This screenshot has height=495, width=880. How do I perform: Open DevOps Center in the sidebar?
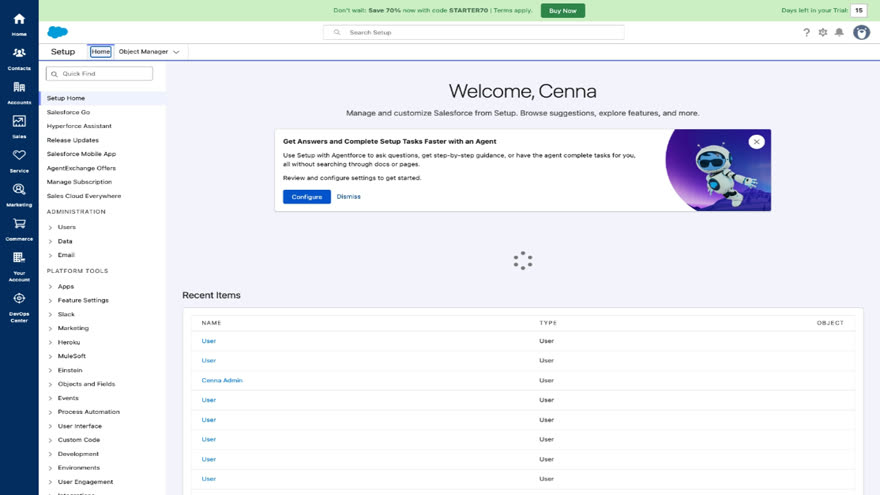coord(19,308)
